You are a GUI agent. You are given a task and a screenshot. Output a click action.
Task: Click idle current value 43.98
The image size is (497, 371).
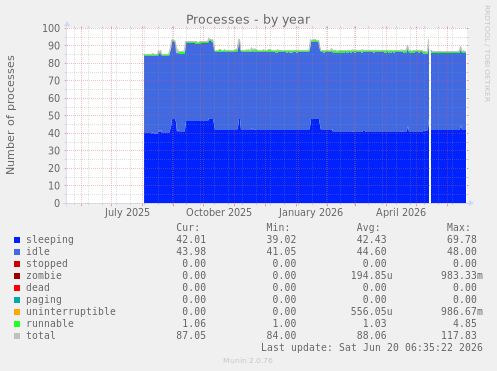click(x=191, y=252)
